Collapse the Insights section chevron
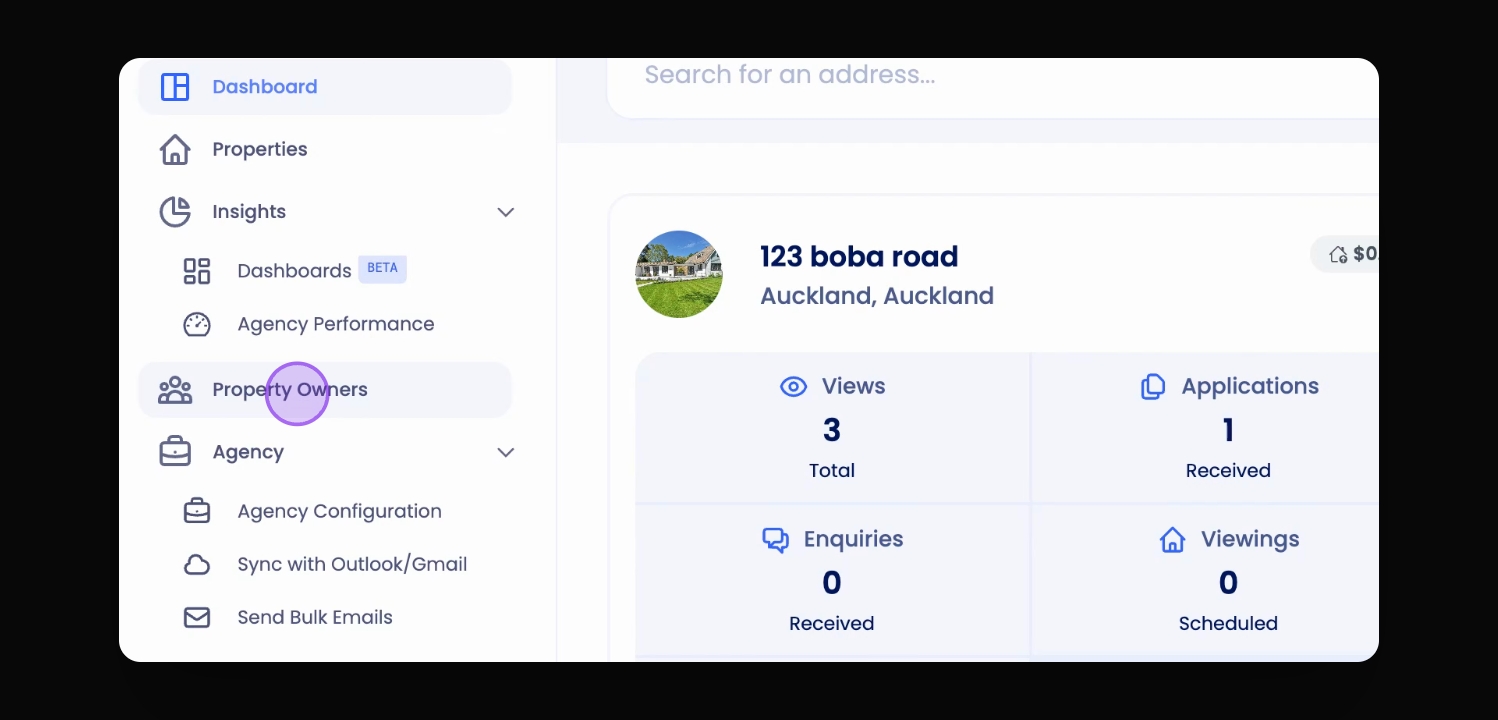 coord(506,212)
